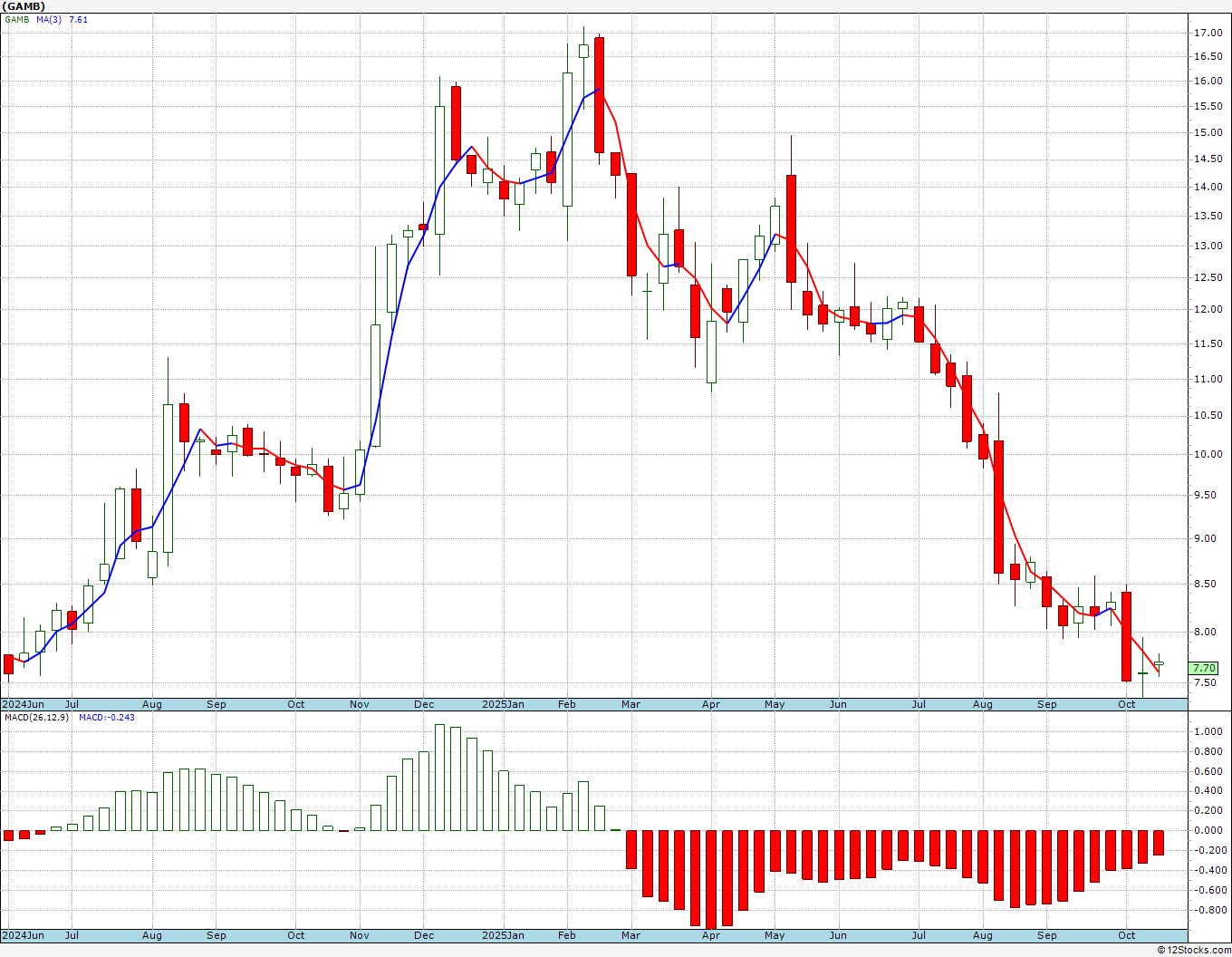Select the 14.50 price axis label

coord(1208,159)
